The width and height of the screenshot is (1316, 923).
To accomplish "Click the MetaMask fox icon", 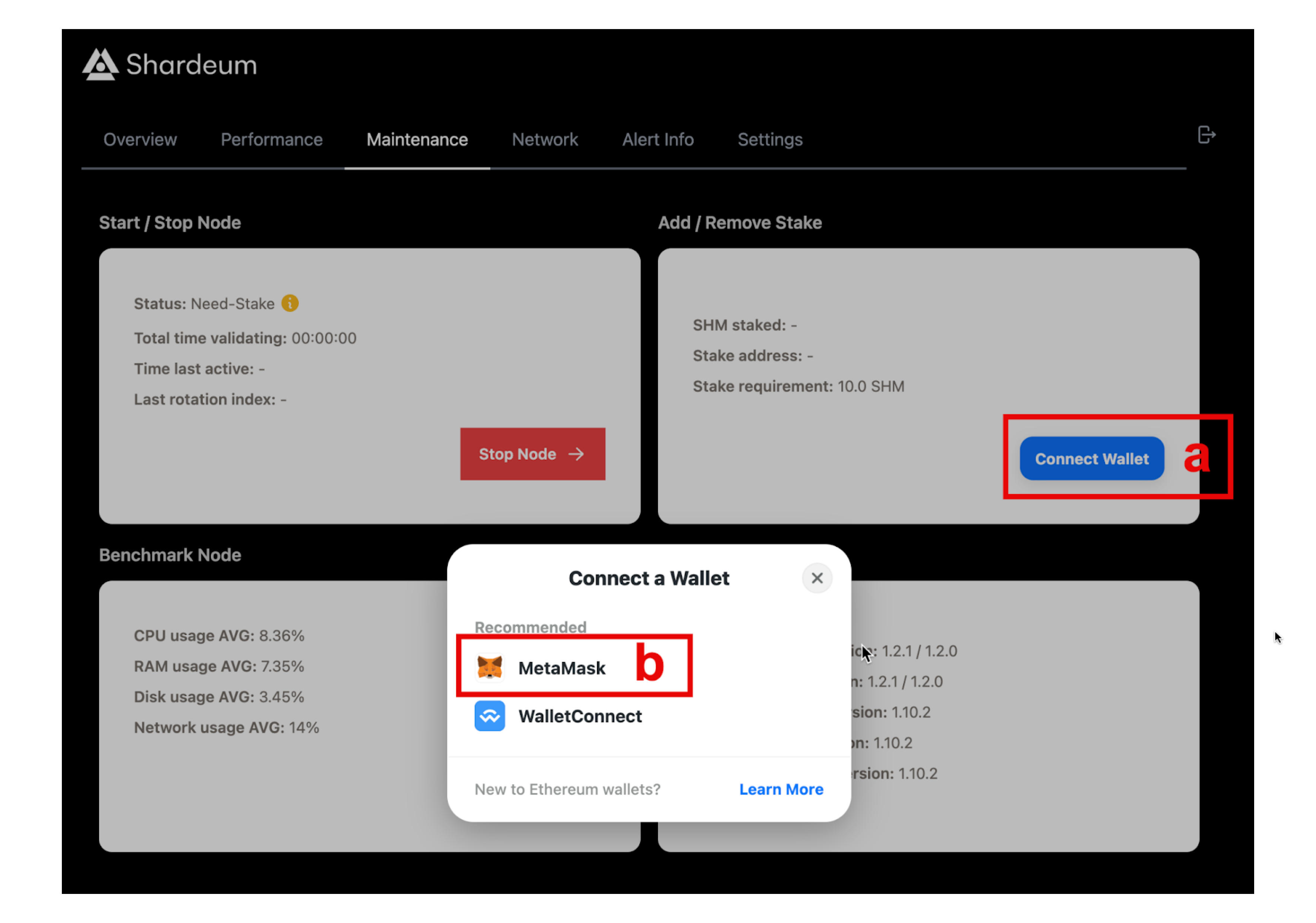I will coord(490,668).
